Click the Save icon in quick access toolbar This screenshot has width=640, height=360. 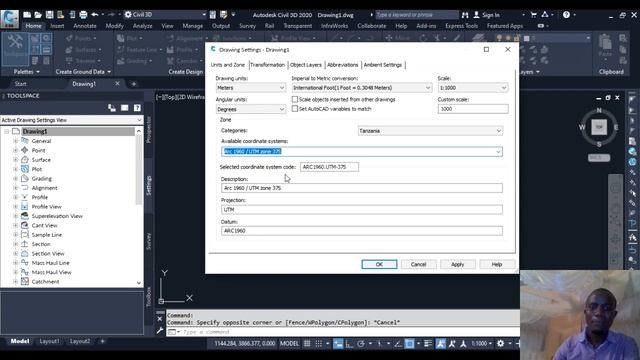click(49, 15)
